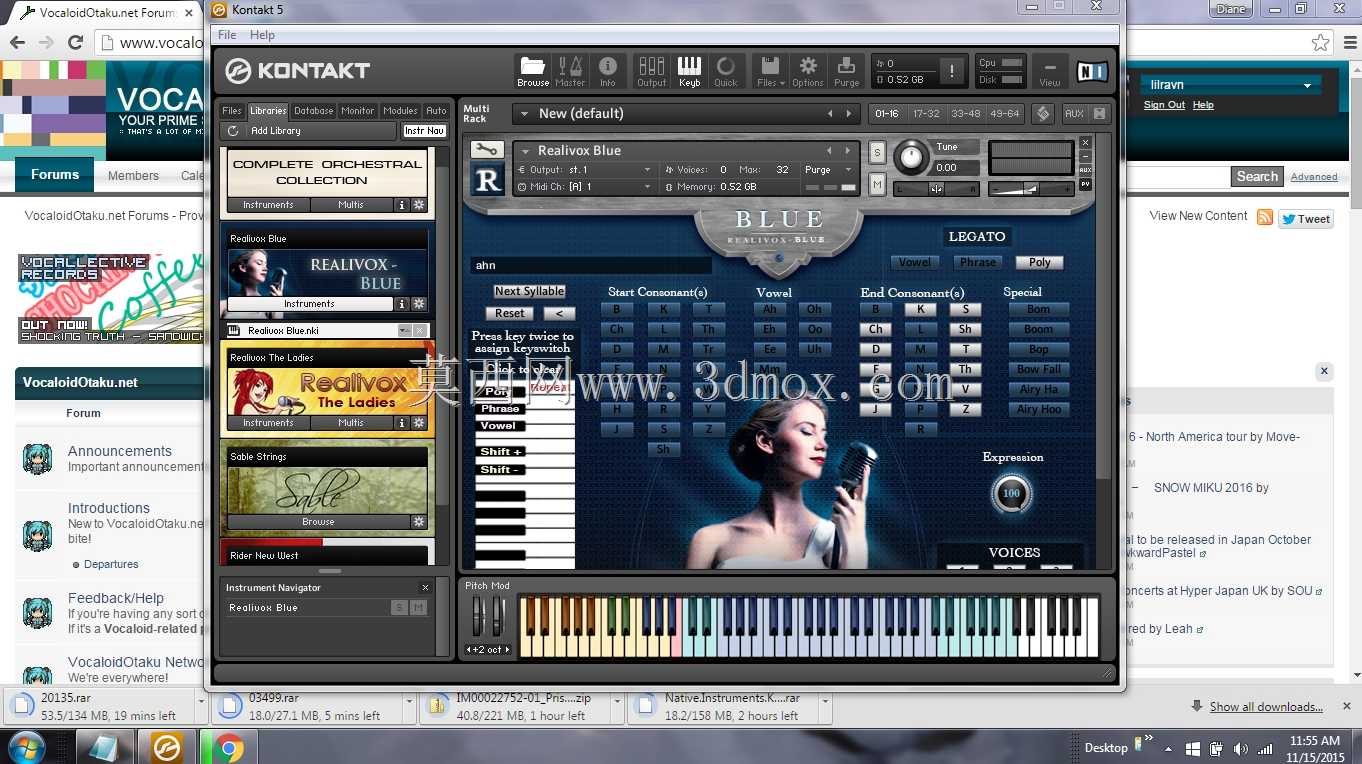Viewport: 1362px width, 764px height.
Task: Enable Phrase legato mode
Action: click(978, 263)
